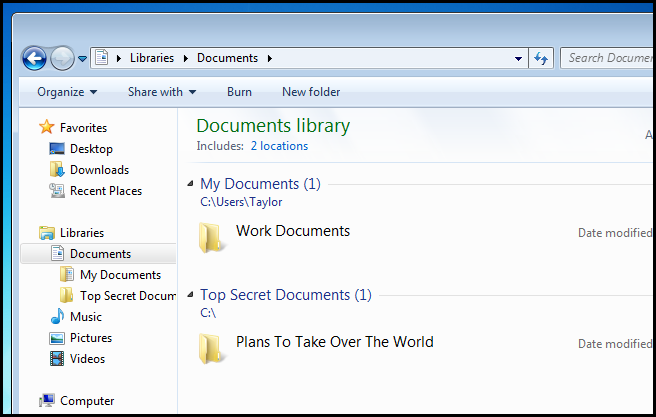Viewport: 656px width, 417px height.
Task: Select Libraries in the address path
Action: (x=152, y=58)
